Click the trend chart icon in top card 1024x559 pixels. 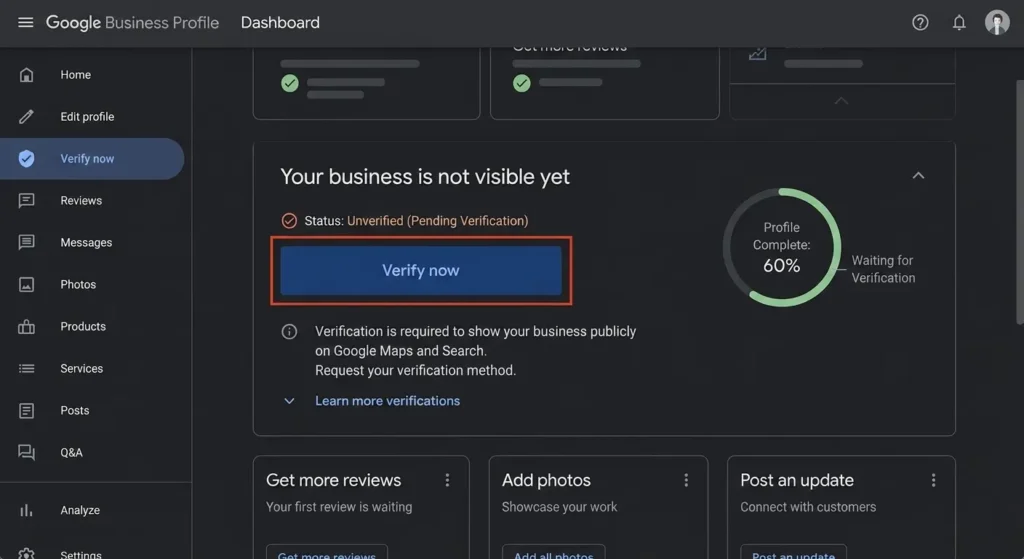coord(758,54)
